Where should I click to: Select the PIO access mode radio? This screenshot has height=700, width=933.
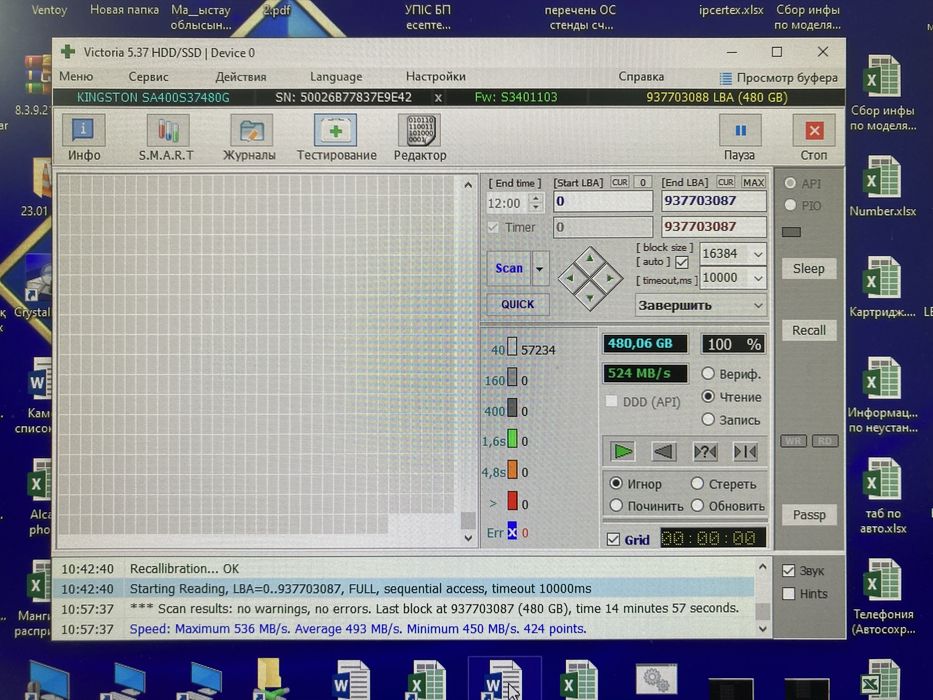[x=790, y=205]
